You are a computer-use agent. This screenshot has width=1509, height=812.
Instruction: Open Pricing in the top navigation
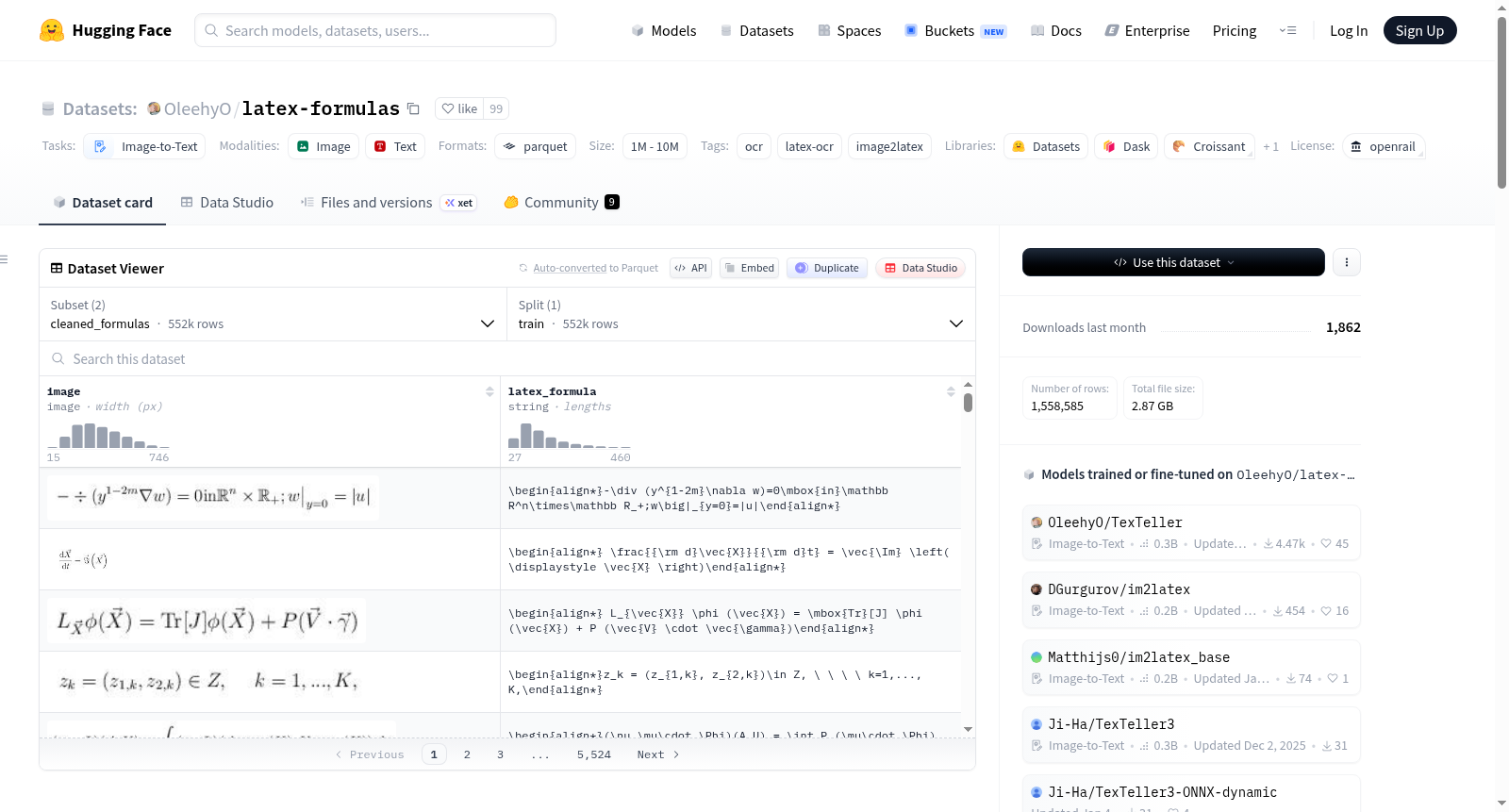pos(1235,31)
